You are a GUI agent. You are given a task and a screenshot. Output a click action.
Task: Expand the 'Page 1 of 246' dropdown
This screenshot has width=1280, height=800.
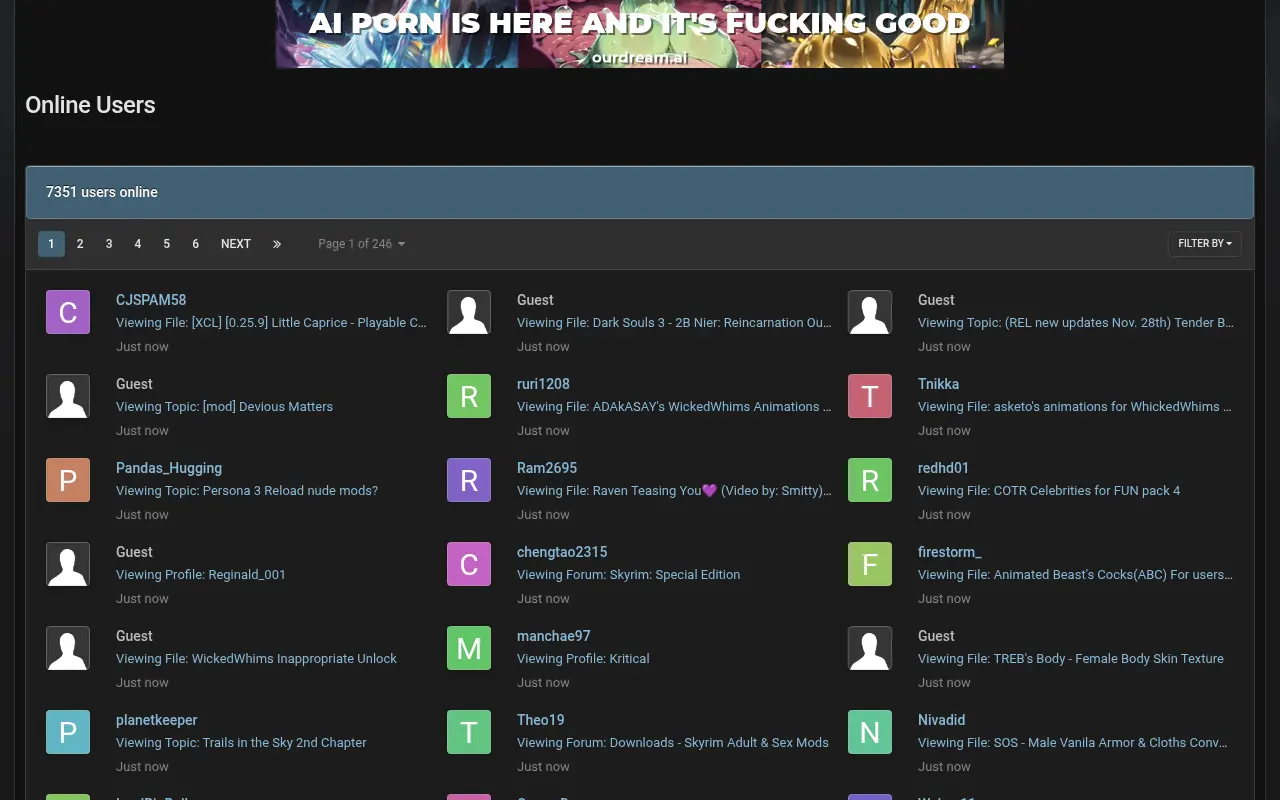click(x=362, y=244)
